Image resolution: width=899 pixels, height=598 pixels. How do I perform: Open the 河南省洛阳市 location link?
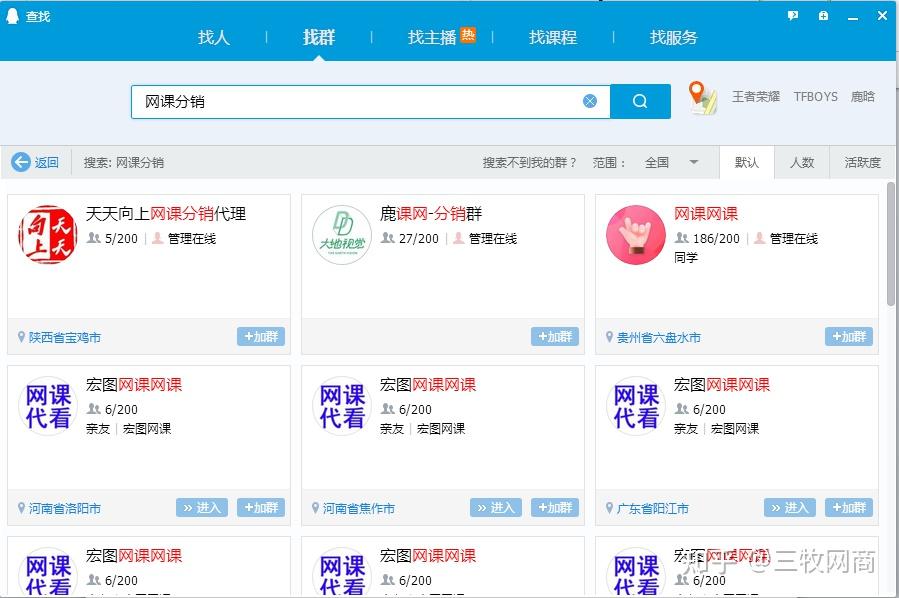65,509
